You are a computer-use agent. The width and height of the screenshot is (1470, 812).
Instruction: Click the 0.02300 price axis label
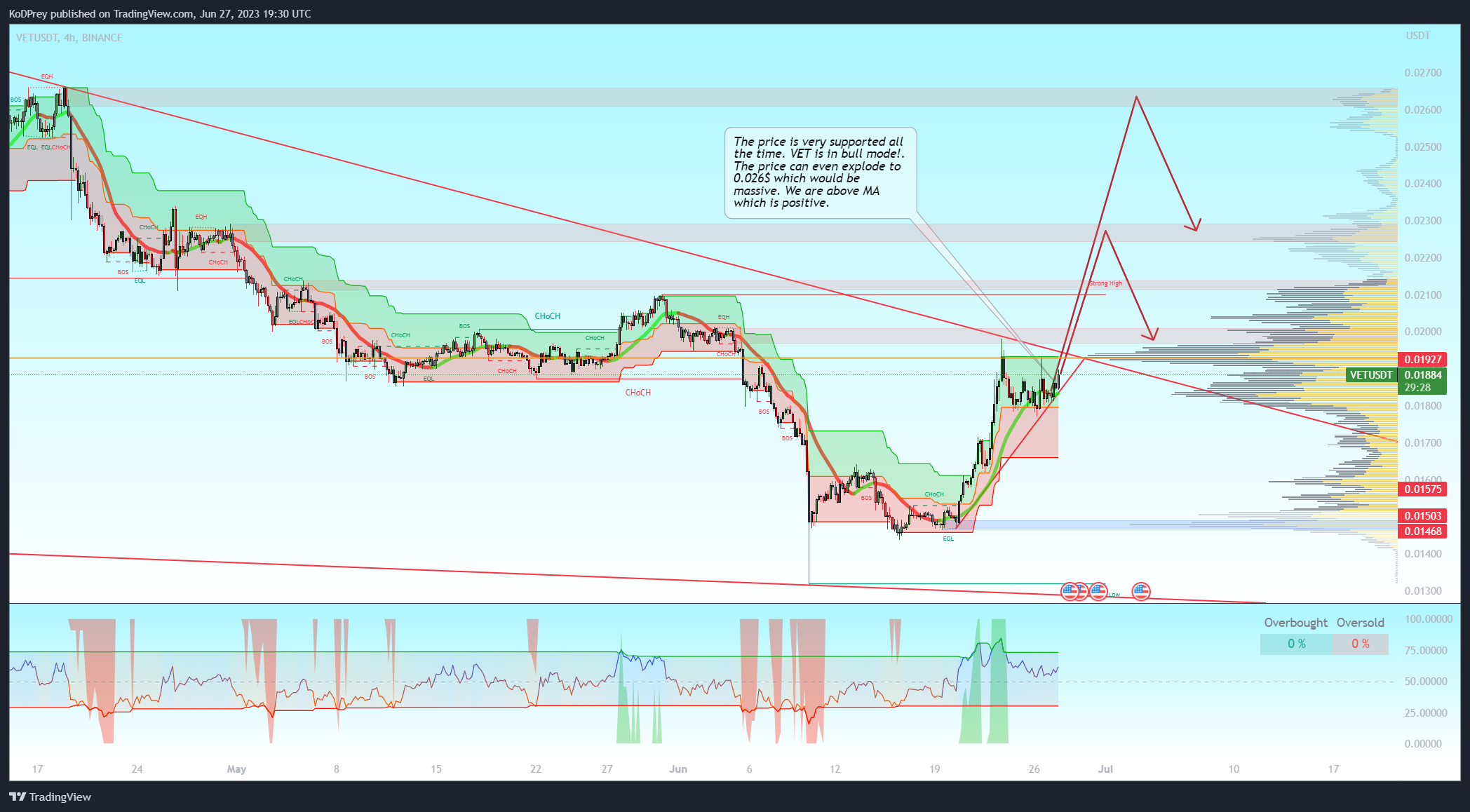click(1423, 221)
